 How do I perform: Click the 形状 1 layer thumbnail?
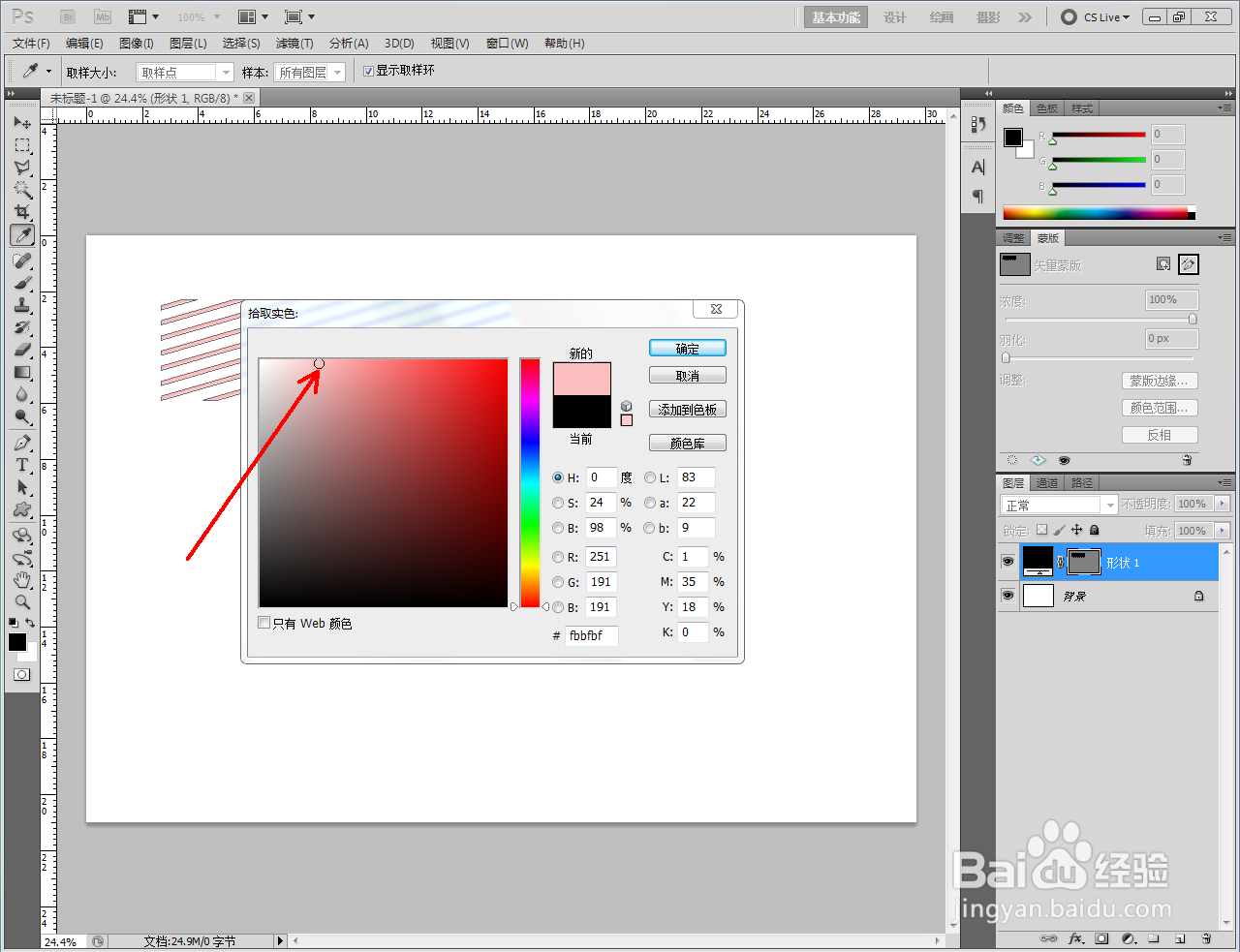pos(1038,561)
